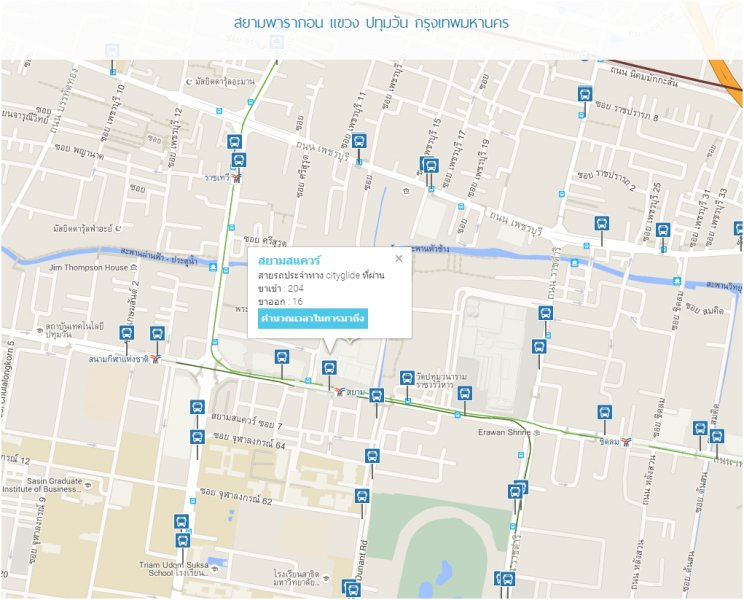Image resolution: width=744 pixels, height=600 pixels.
Task: Click the สยาม BTS station icon
Action: (x=341, y=393)
